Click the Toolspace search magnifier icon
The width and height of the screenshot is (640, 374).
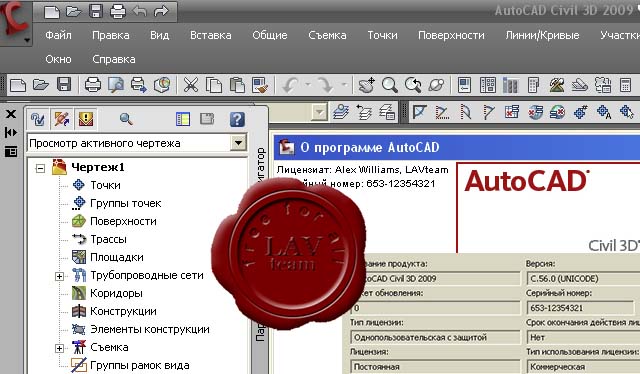coord(126,119)
